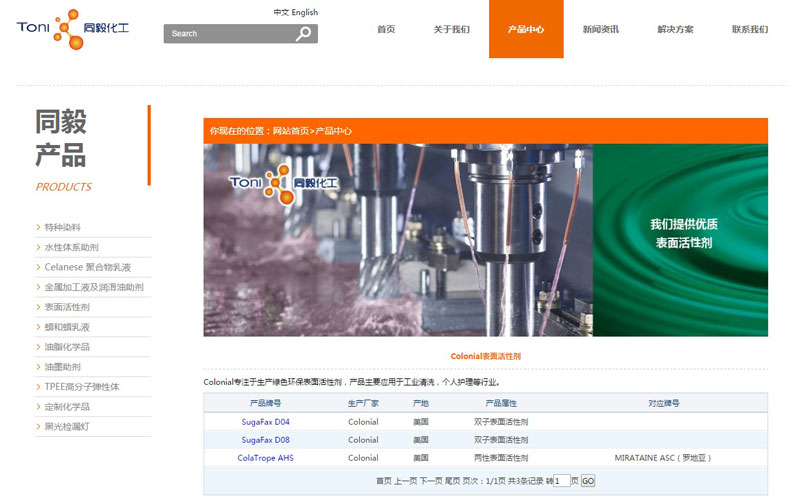The width and height of the screenshot is (800, 497).
Task: Open the SugaFax D04 product link
Action: pos(265,422)
